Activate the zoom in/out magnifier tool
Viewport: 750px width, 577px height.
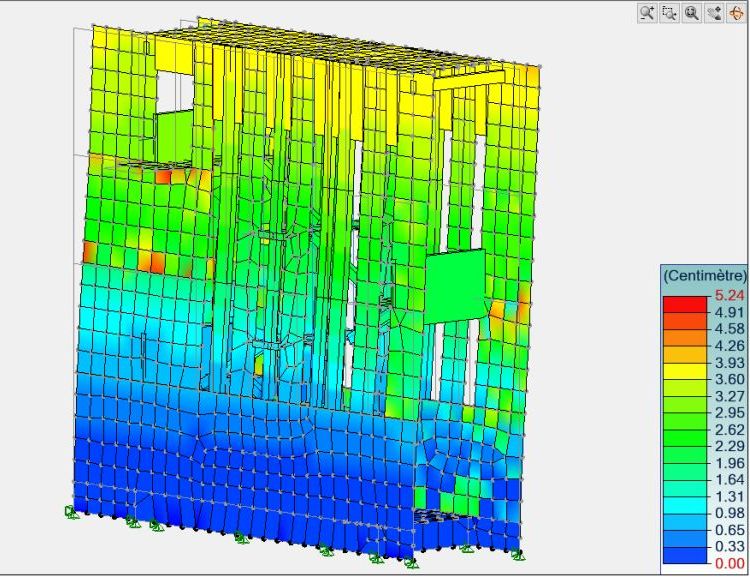point(647,13)
